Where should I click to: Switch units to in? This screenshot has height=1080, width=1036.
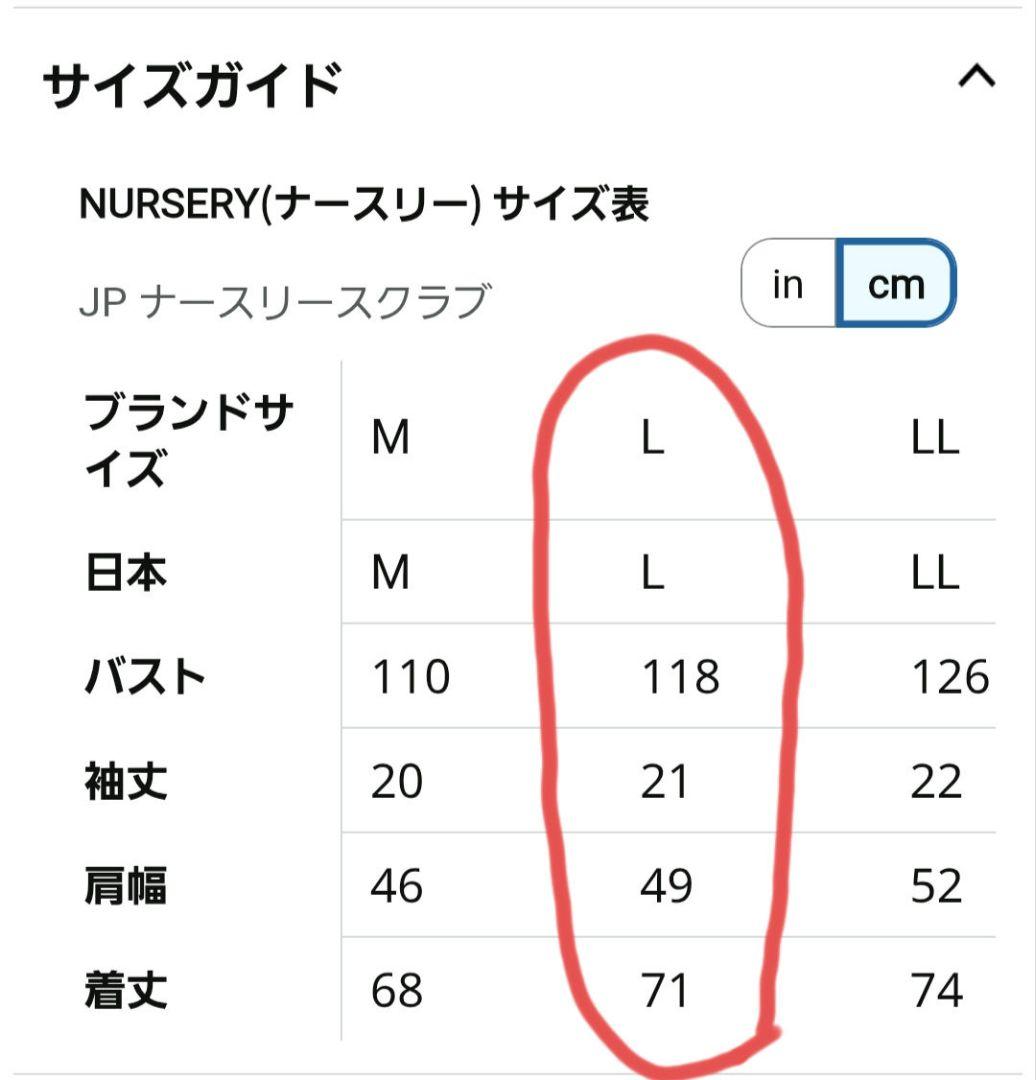[x=788, y=283]
